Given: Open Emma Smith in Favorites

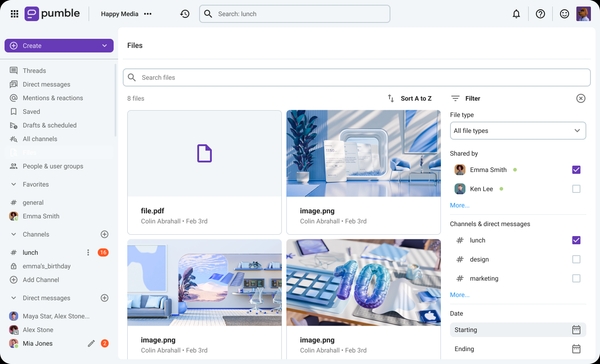Looking at the screenshot, I should point(41,216).
